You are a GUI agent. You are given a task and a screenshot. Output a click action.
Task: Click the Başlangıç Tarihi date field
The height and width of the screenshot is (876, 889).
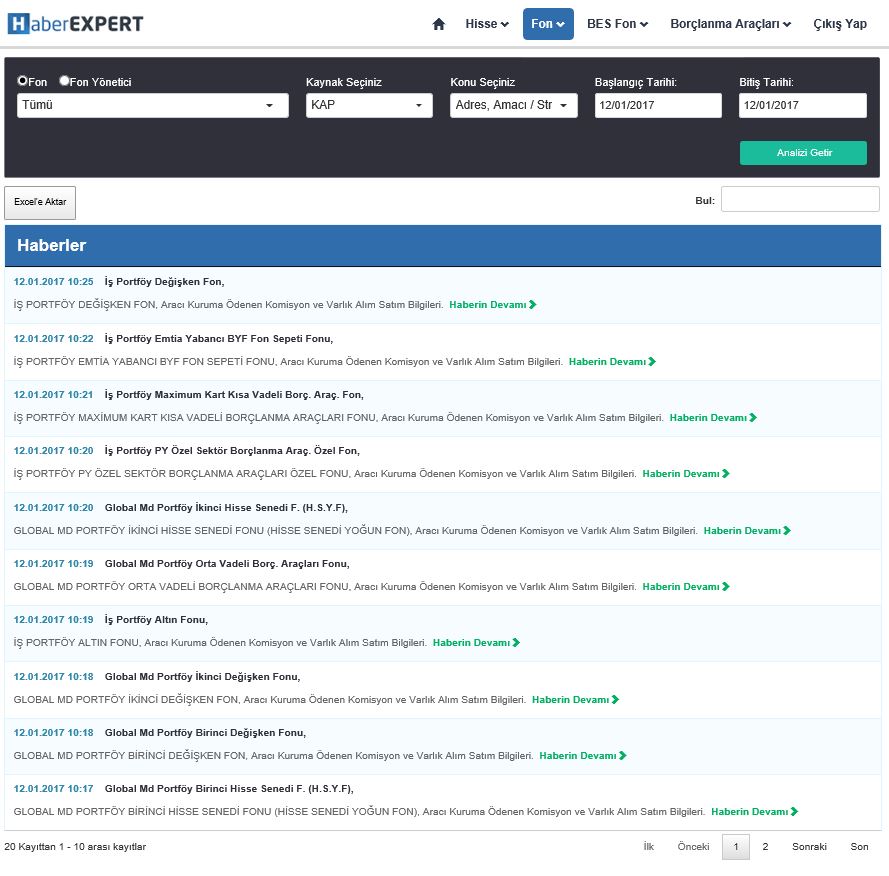click(658, 105)
